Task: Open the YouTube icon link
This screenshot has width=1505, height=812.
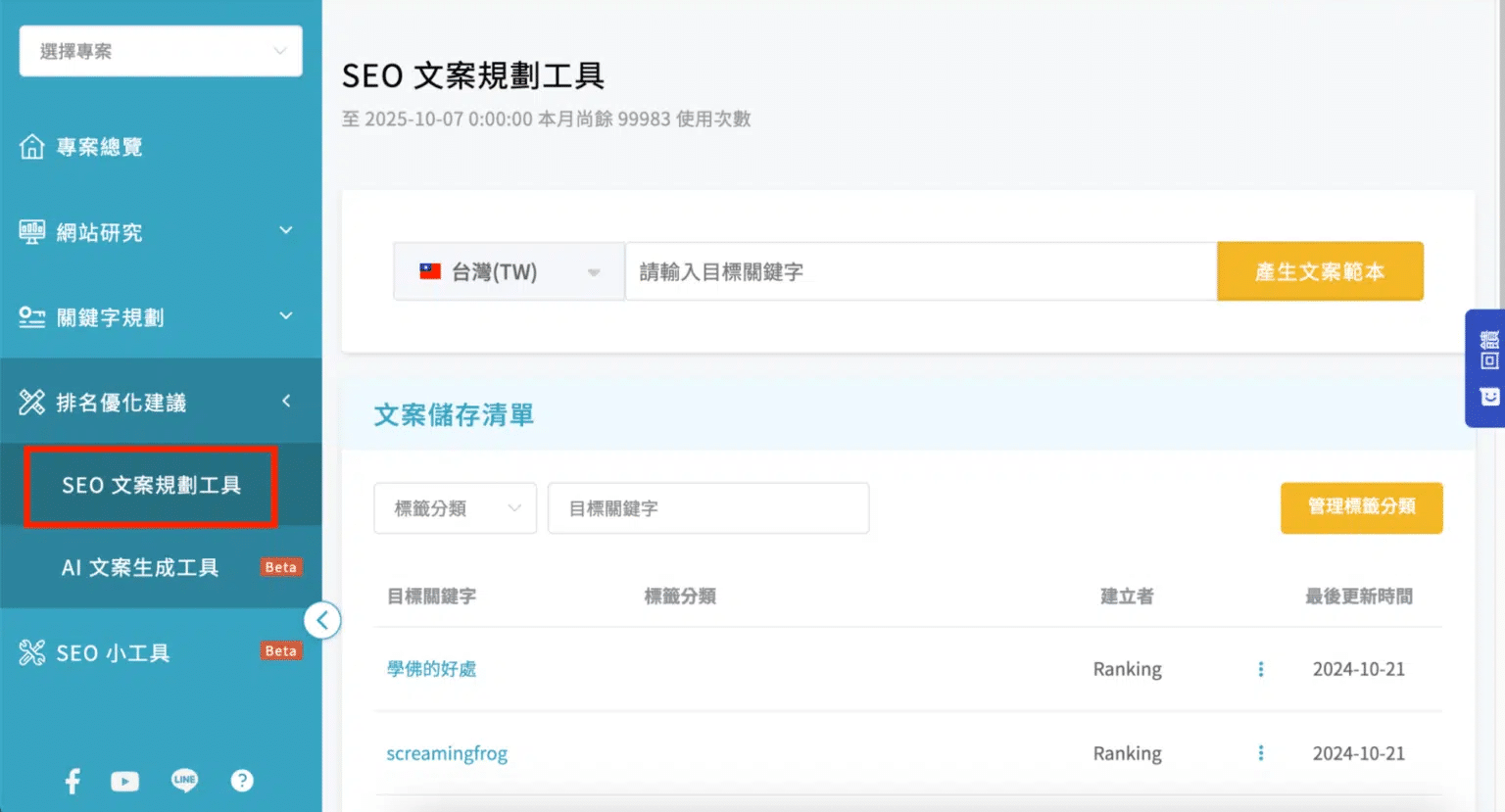Action: (x=124, y=781)
